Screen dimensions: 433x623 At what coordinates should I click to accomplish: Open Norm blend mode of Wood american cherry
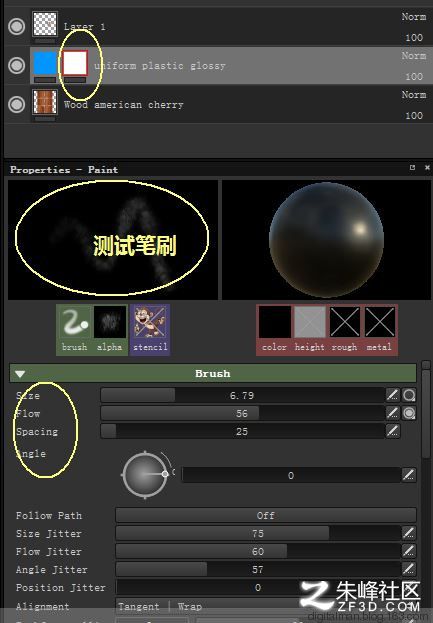coord(414,95)
